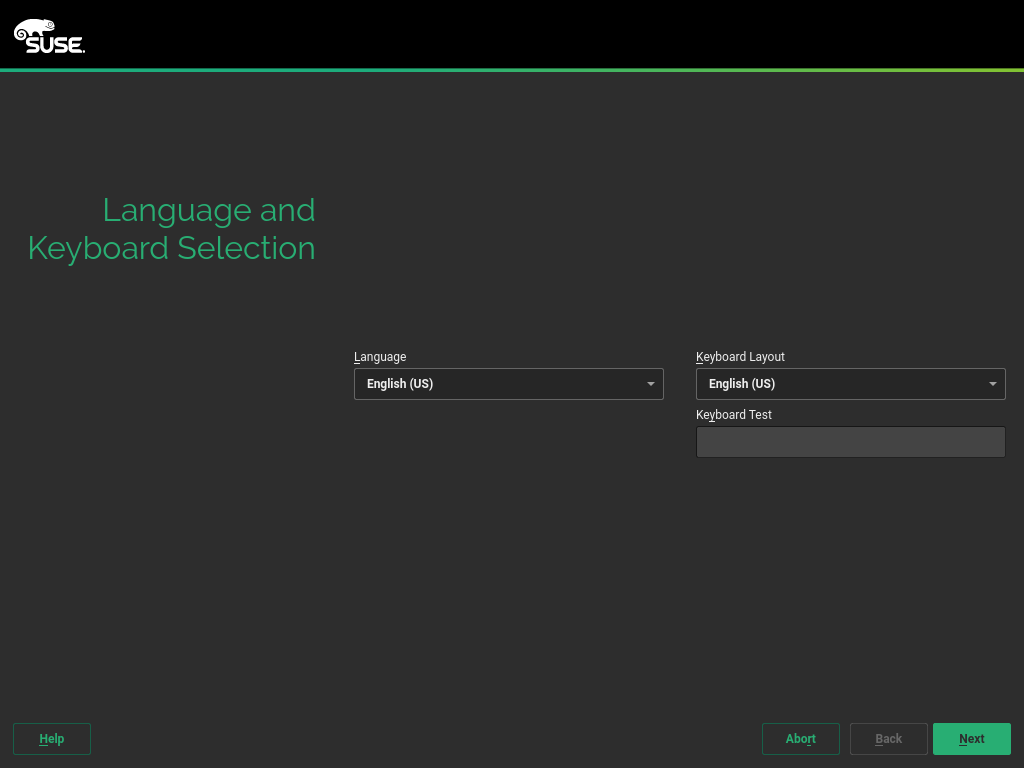Click the Keyboard Test field label
Image resolution: width=1024 pixels, height=768 pixels.
[x=734, y=415]
